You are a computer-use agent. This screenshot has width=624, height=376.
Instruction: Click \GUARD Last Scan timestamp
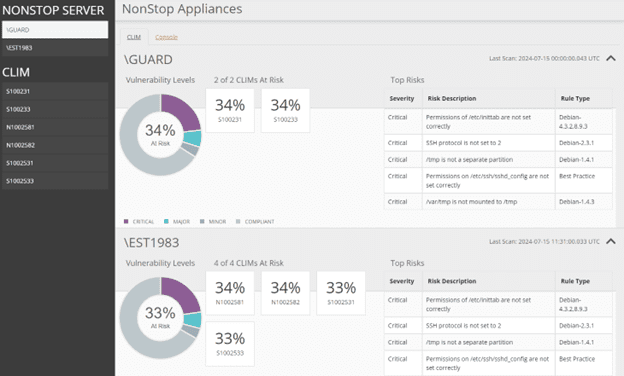544,58
